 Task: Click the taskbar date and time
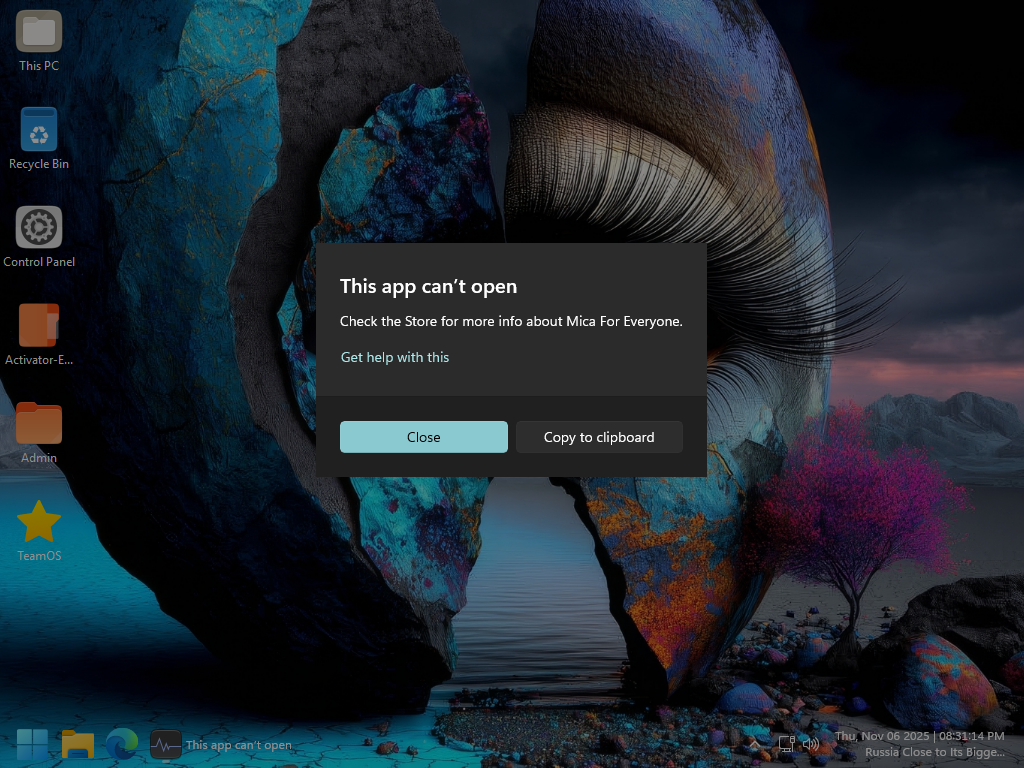[x=920, y=736]
